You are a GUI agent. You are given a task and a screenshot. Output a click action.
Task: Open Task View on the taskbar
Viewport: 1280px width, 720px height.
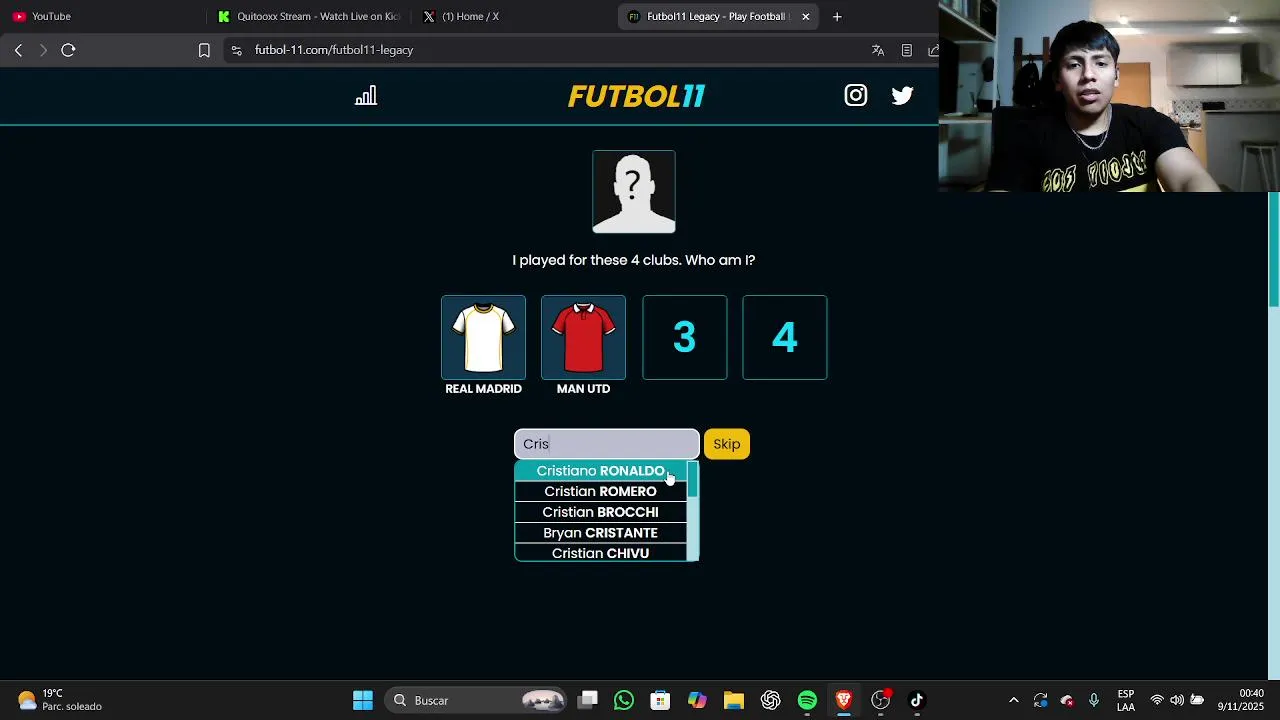point(588,700)
